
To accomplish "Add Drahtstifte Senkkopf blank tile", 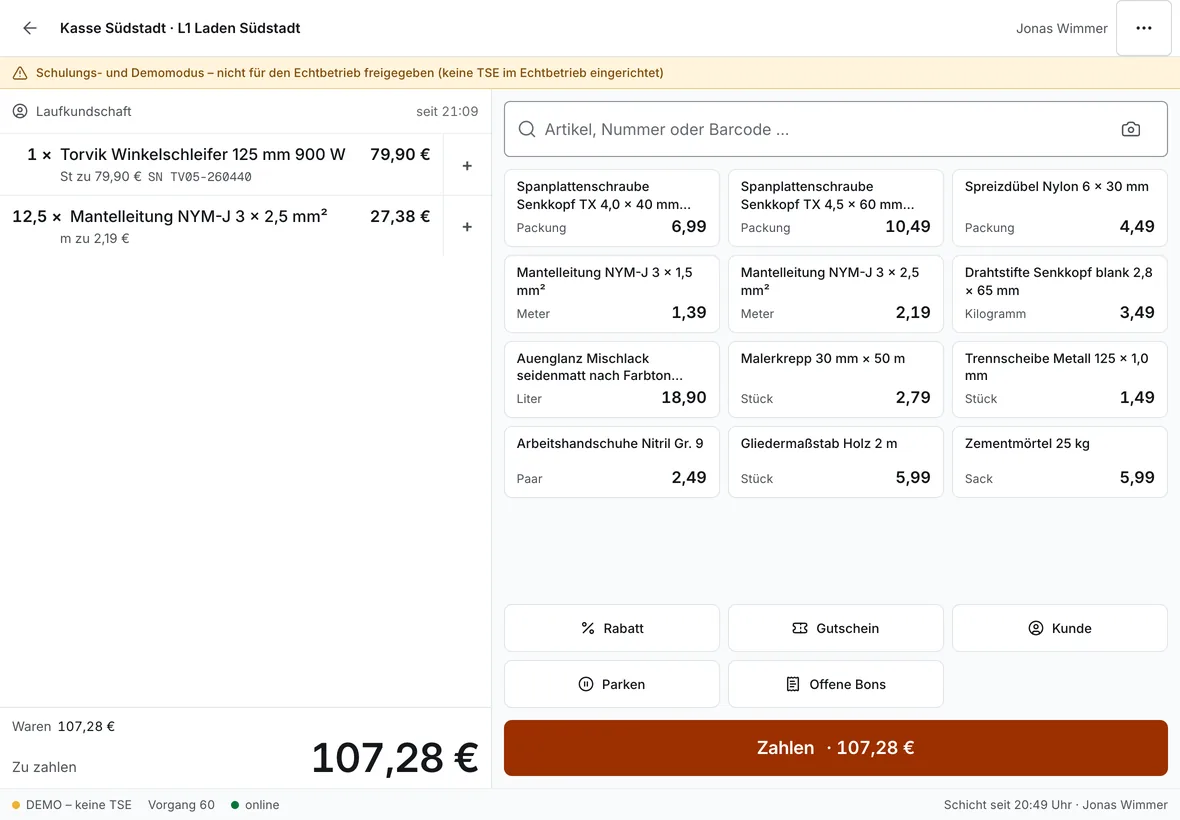I will tap(1060, 293).
